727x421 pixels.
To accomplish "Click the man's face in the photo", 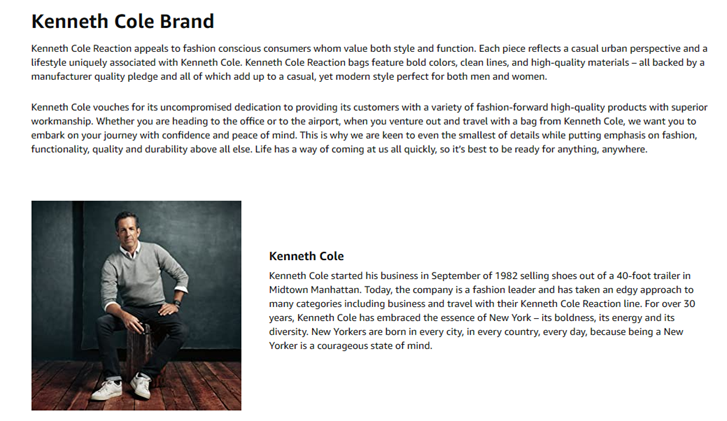I will tap(125, 226).
